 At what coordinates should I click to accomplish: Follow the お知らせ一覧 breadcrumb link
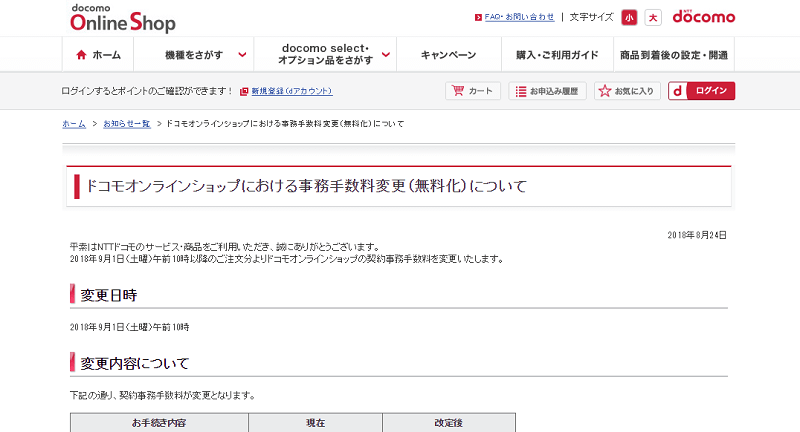(127, 123)
